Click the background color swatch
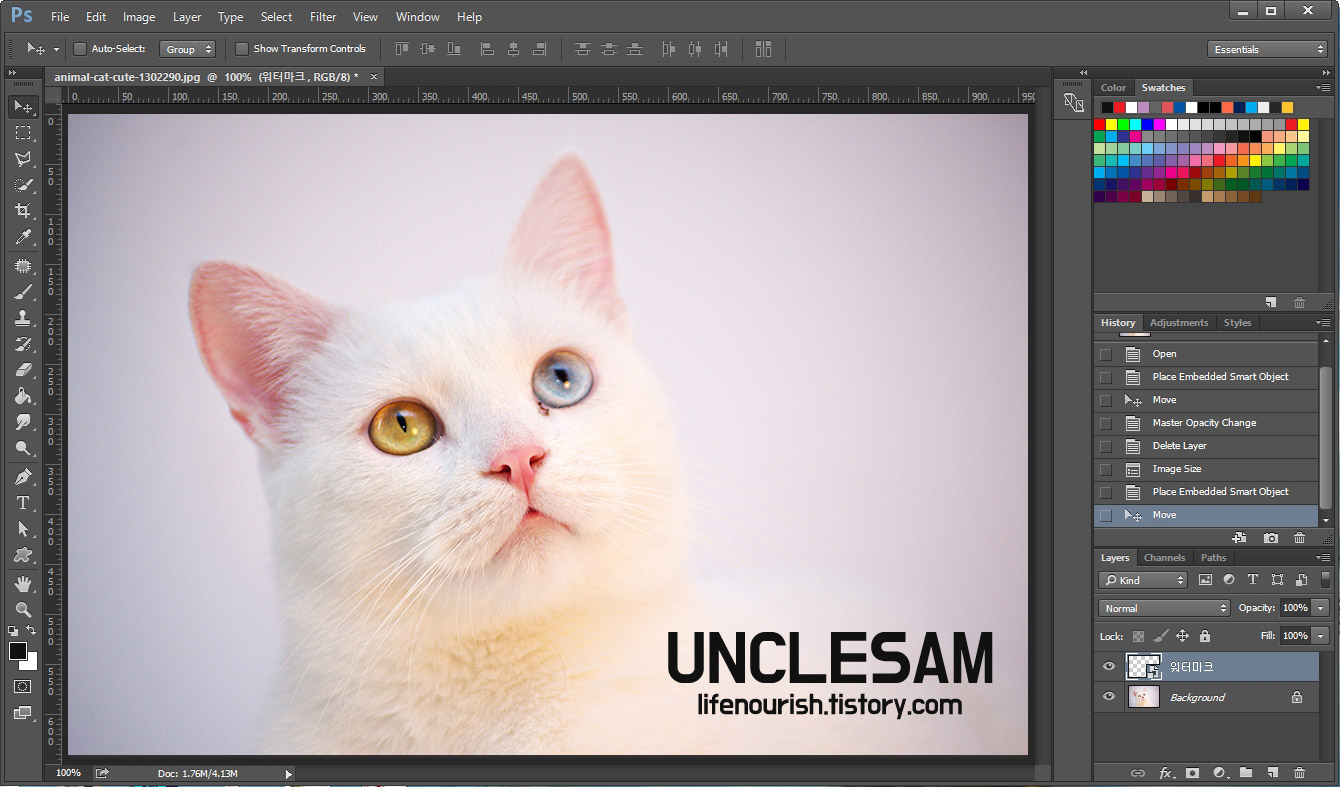This screenshot has width=1340, height=787. (31, 664)
